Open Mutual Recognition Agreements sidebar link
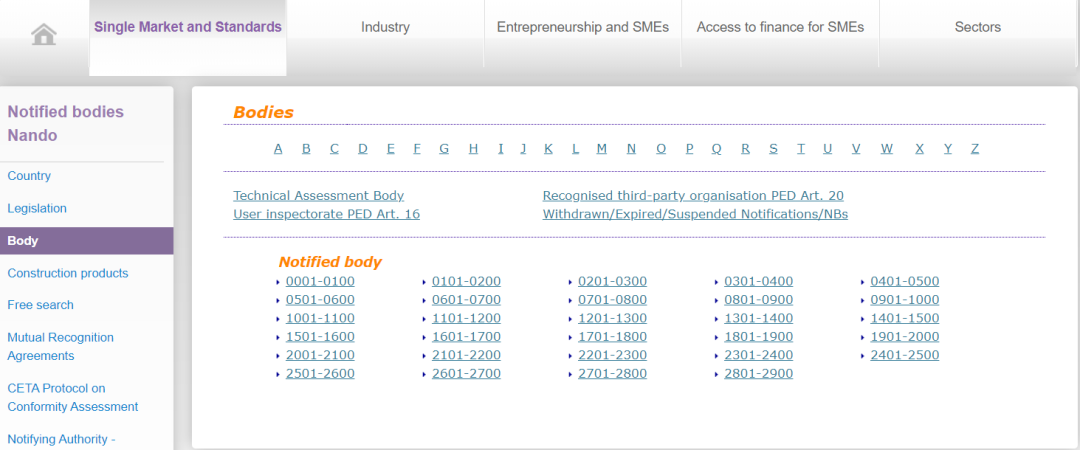1080x450 pixels. coord(61,346)
